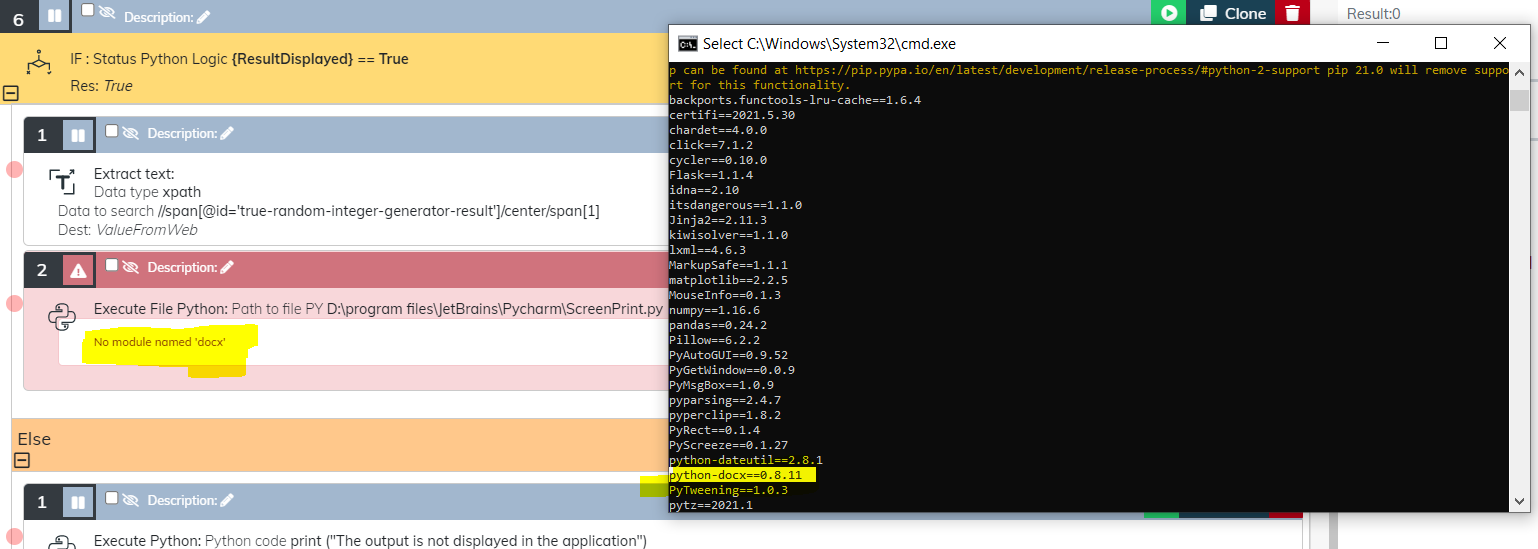Toggle breakpoint dot beside Extract text step
The image size is (1538, 549).
point(14,170)
